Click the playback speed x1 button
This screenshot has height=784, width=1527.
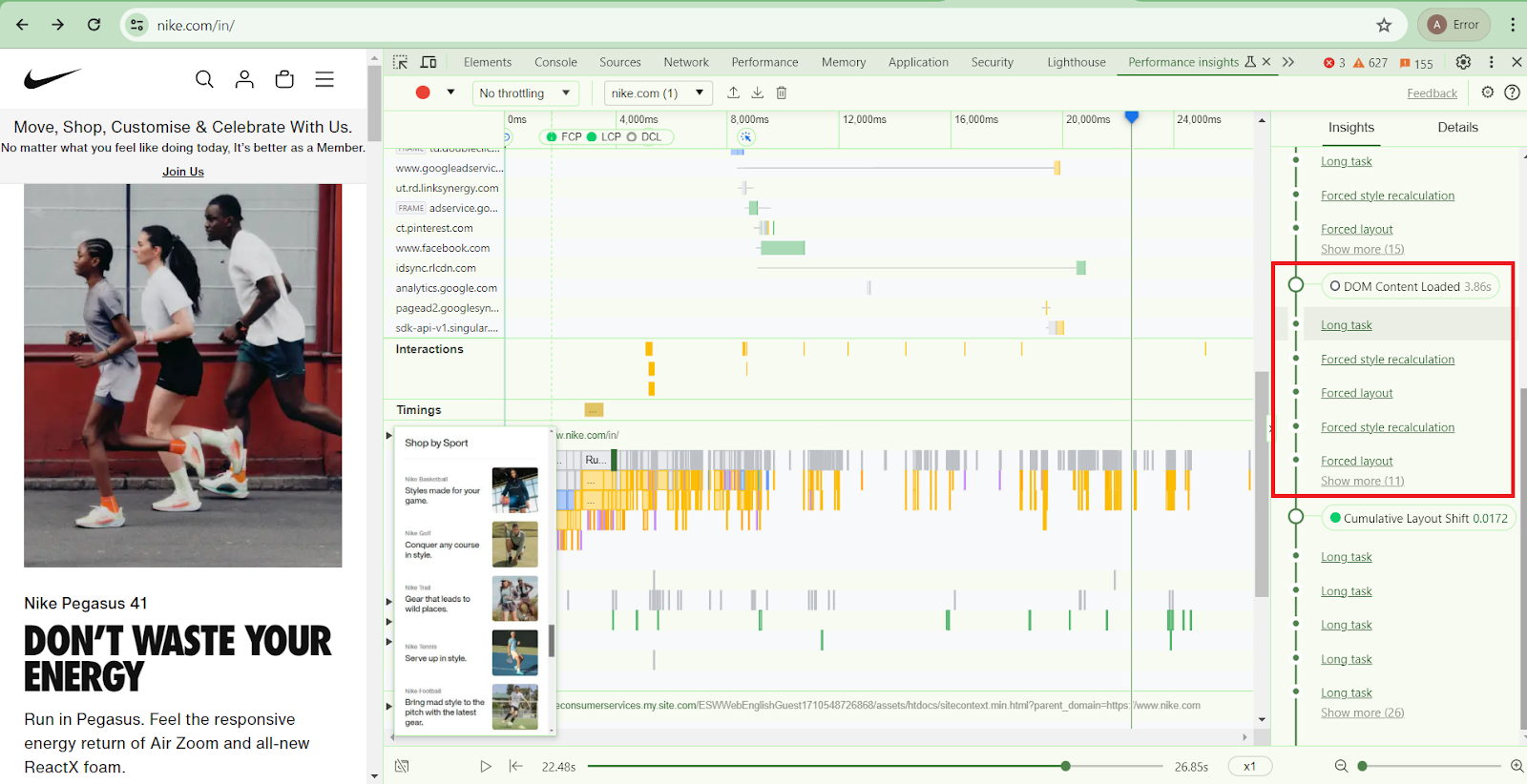coord(1249,766)
